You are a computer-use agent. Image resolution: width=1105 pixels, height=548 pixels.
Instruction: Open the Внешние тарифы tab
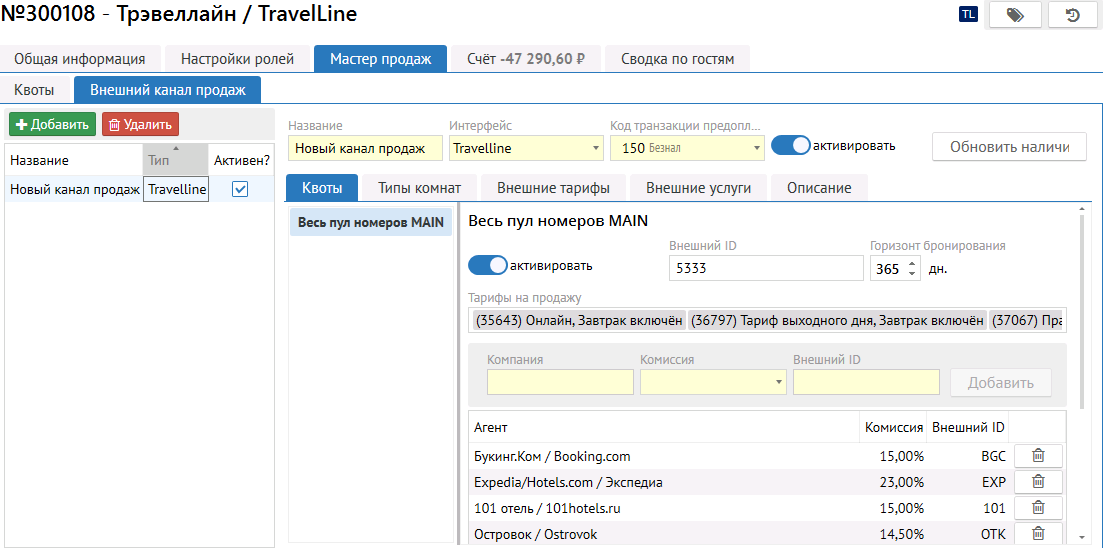tap(553, 188)
